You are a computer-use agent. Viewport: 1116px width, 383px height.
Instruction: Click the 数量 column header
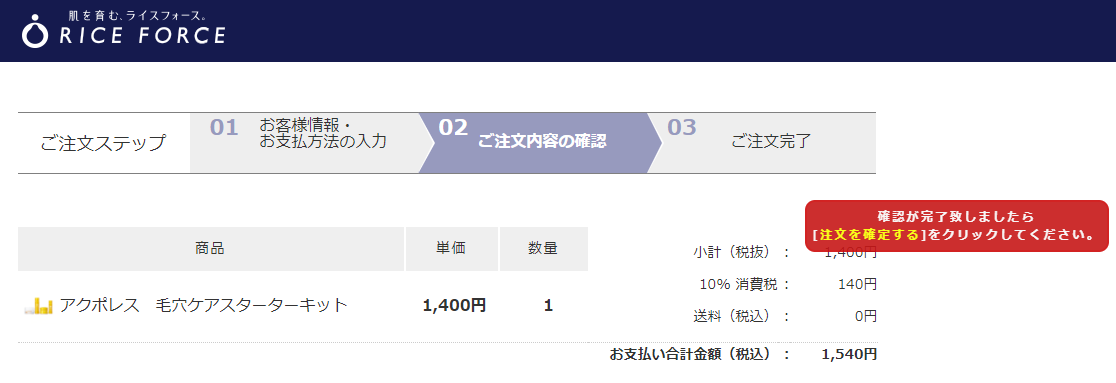pyautogui.click(x=543, y=248)
